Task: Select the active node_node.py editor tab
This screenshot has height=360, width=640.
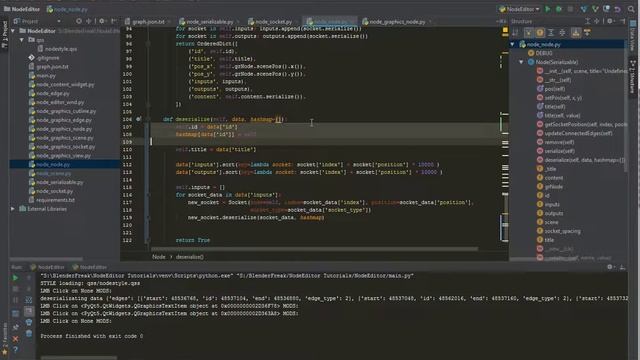Action: tap(330, 22)
